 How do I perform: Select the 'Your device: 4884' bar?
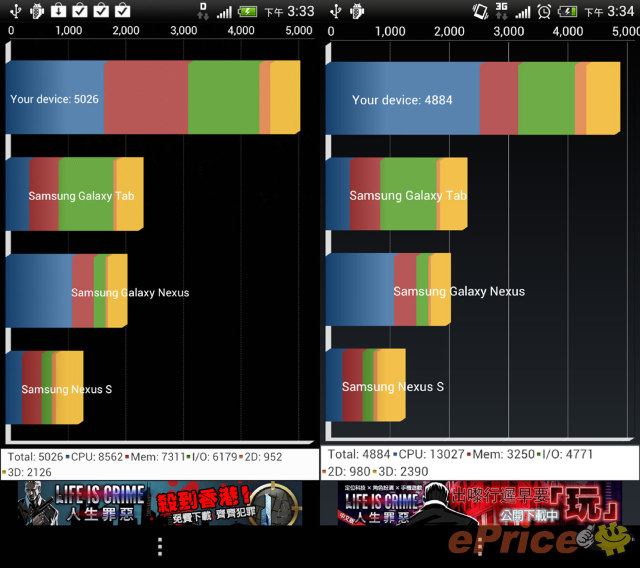(472, 99)
